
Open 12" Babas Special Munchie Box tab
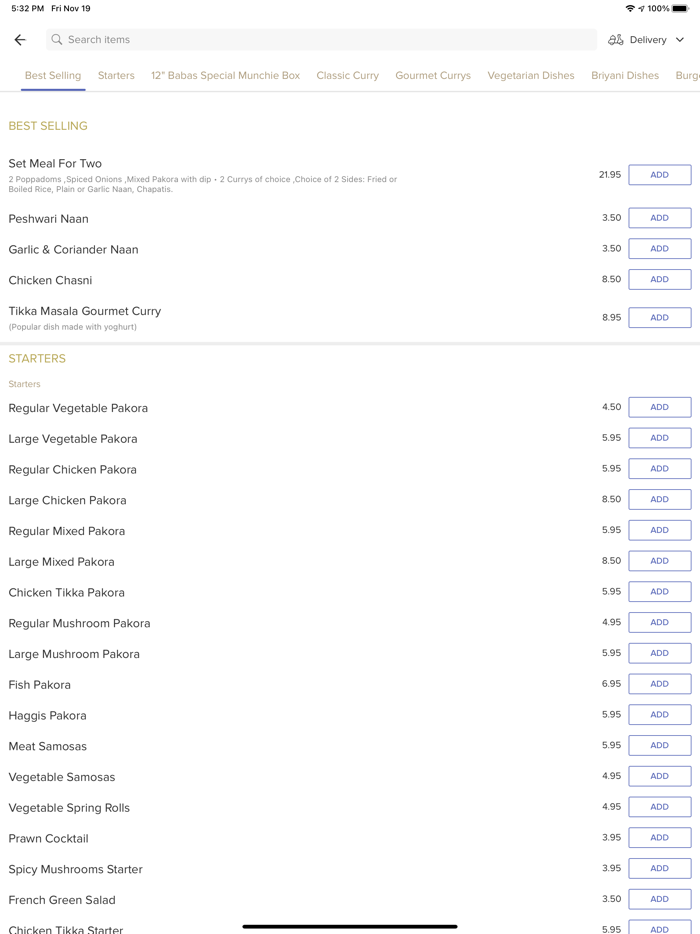[225, 75]
